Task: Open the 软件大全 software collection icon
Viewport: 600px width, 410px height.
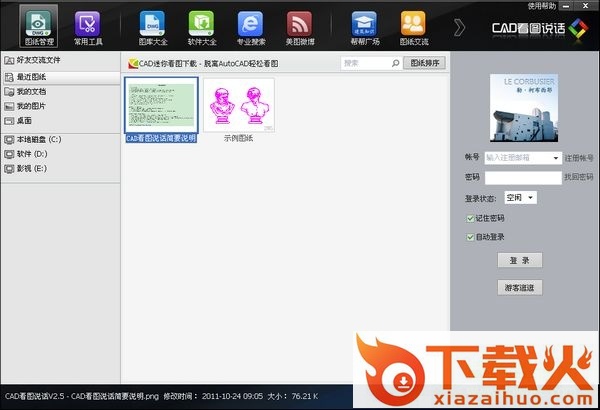Action: click(x=202, y=28)
